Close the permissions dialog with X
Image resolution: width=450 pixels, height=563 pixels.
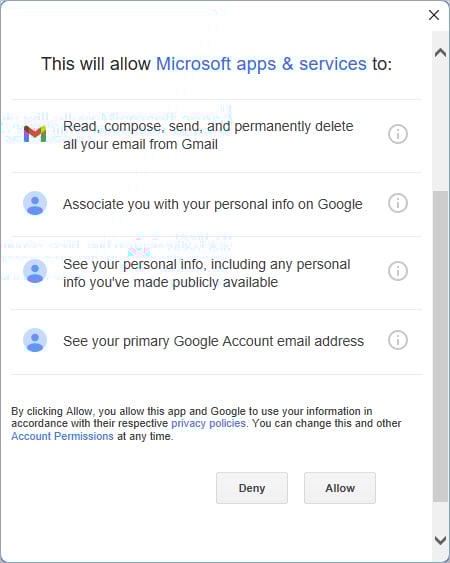434,15
